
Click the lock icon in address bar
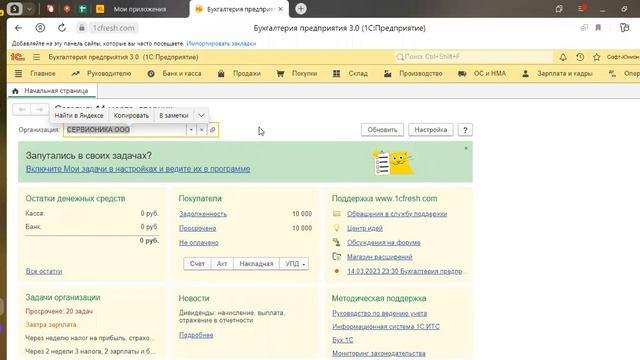click(82, 28)
